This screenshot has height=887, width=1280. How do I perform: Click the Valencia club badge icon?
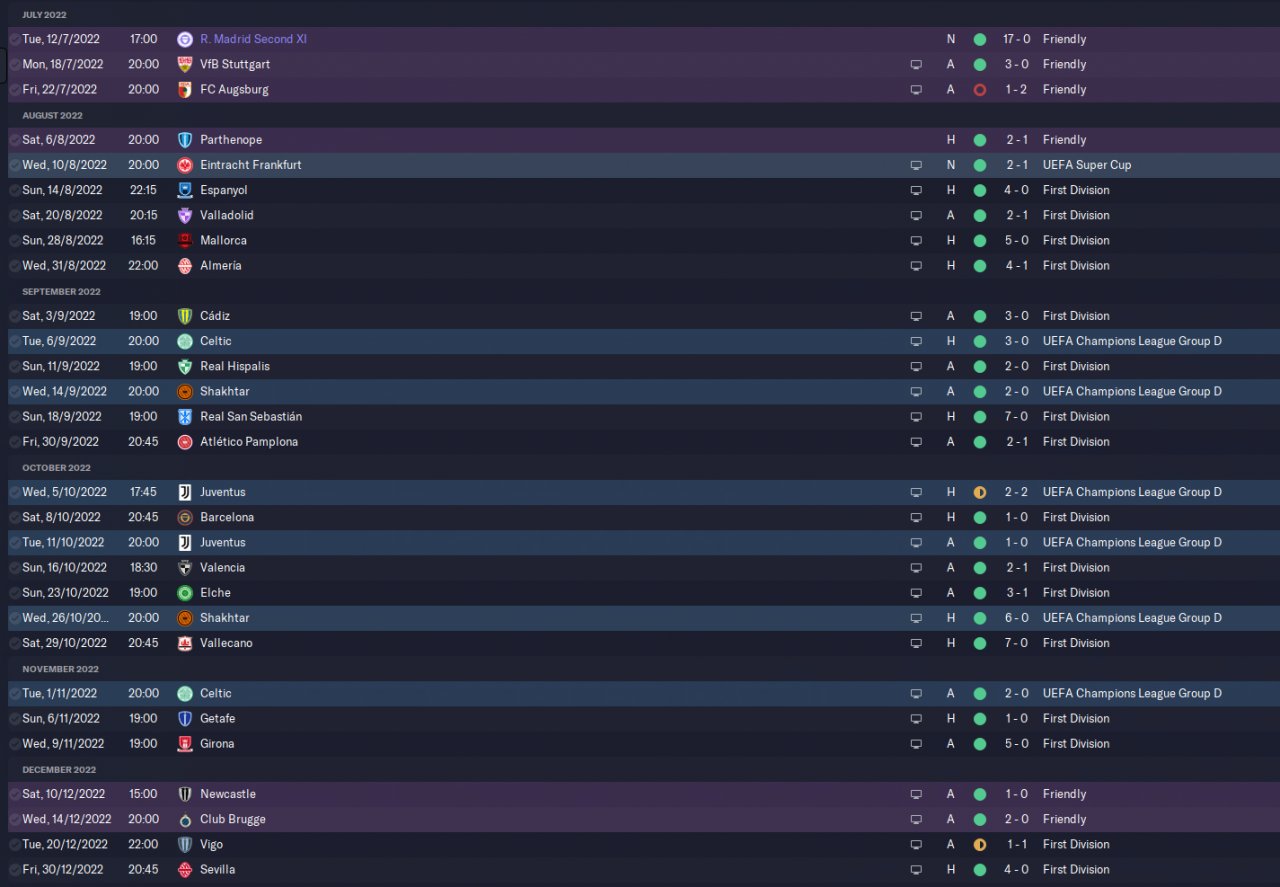point(184,567)
